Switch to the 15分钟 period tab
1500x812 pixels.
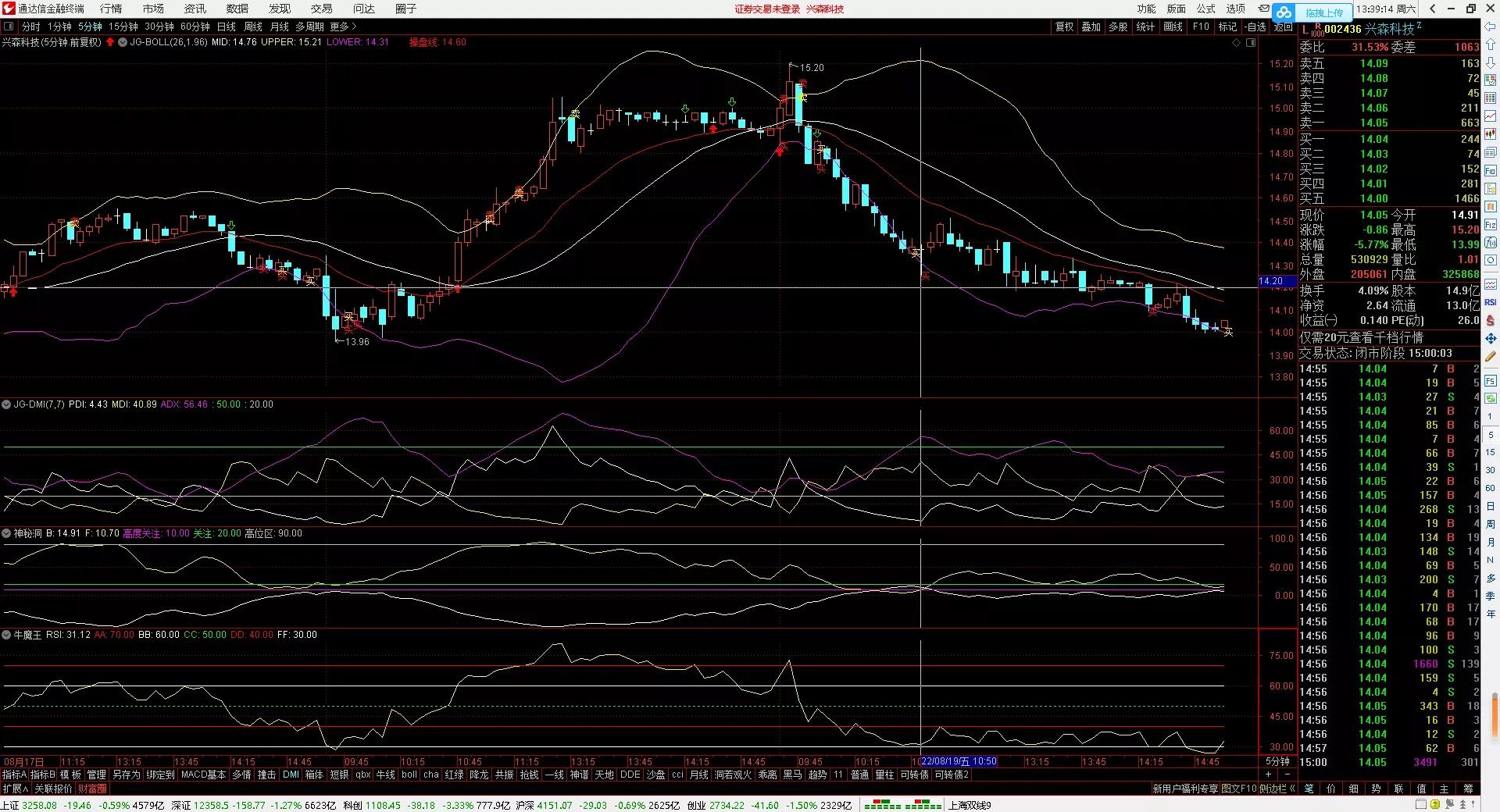tap(123, 27)
